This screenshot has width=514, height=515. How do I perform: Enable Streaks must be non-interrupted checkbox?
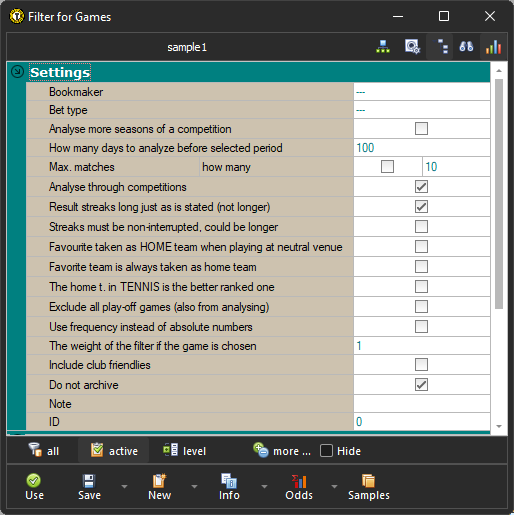point(421,227)
